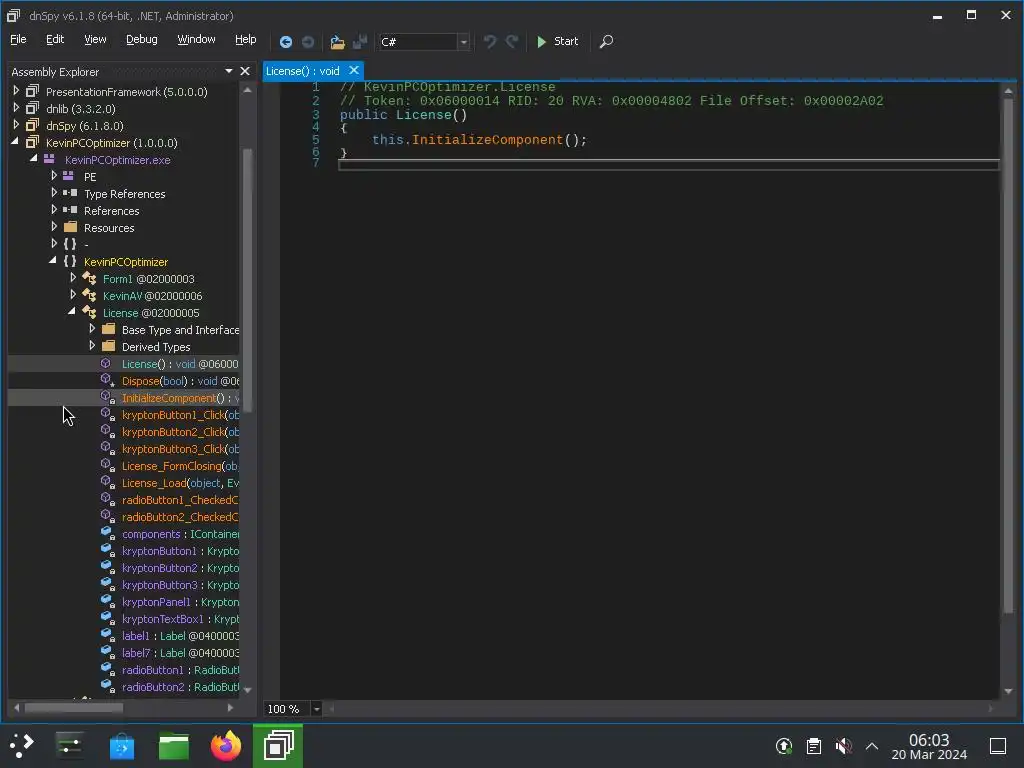The width and height of the screenshot is (1024, 768).
Task: Open the Debug menu
Action: pyautogui.click(x=142, y=39)
